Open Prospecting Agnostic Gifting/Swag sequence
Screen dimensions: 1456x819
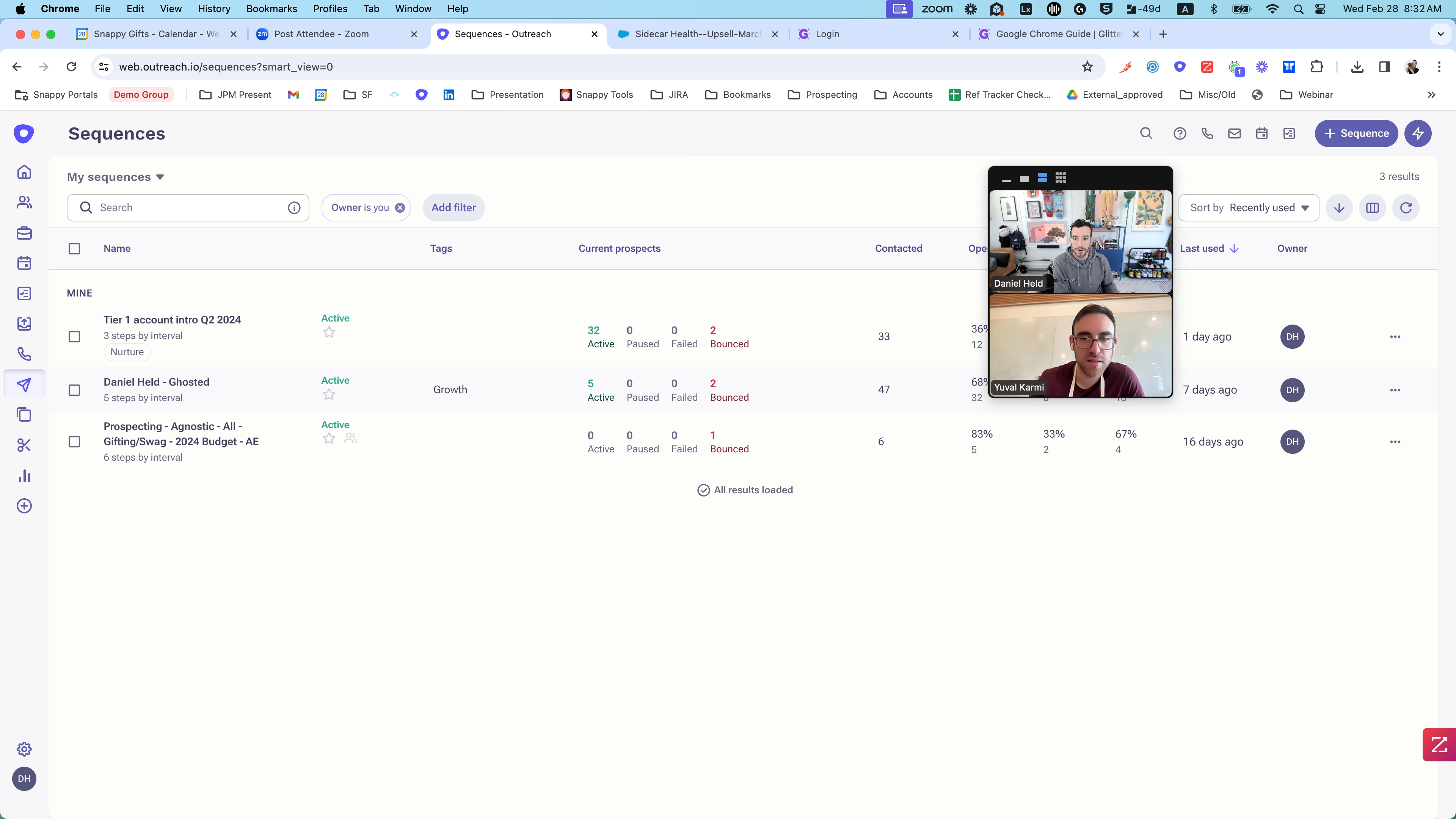181,433
